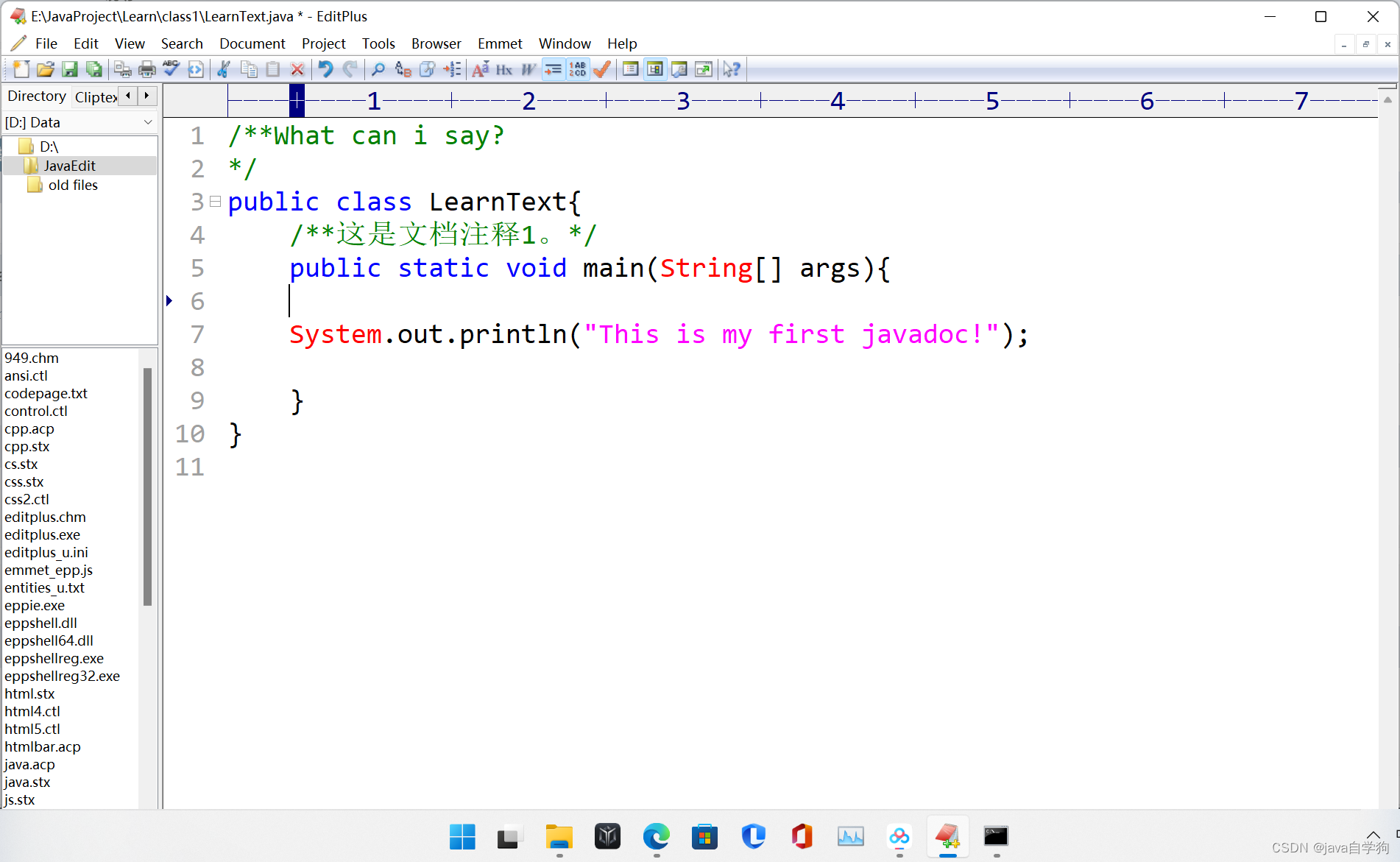Click the file list scrollbar thumb

click(147, 486)
